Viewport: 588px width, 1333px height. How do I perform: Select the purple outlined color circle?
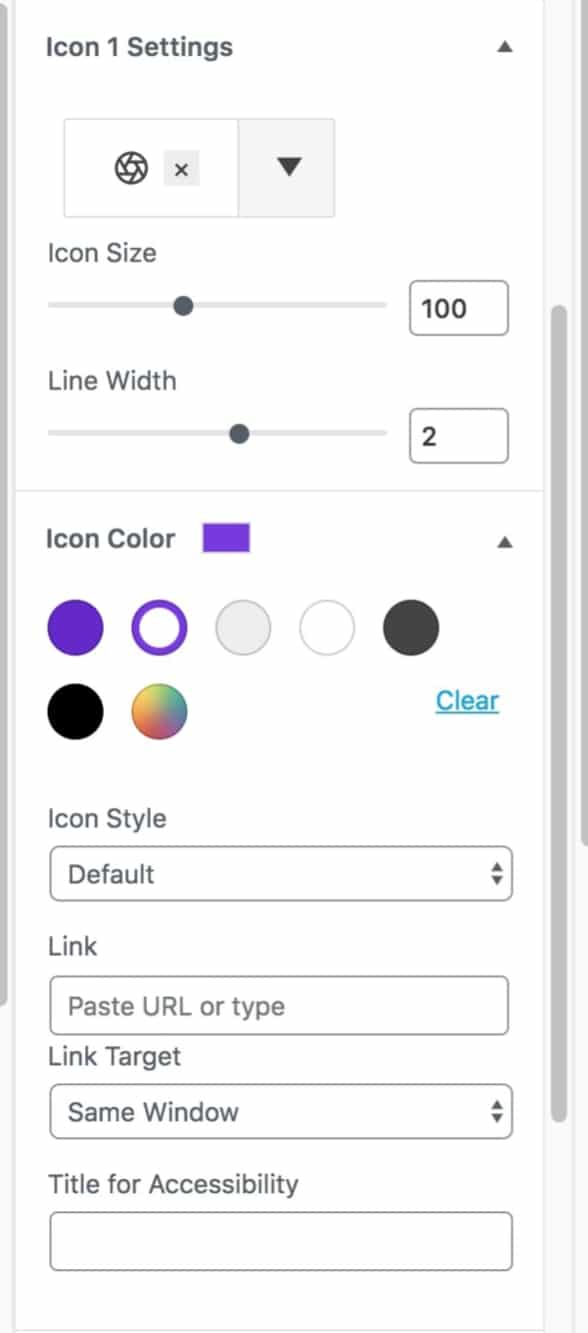[159, 628]
